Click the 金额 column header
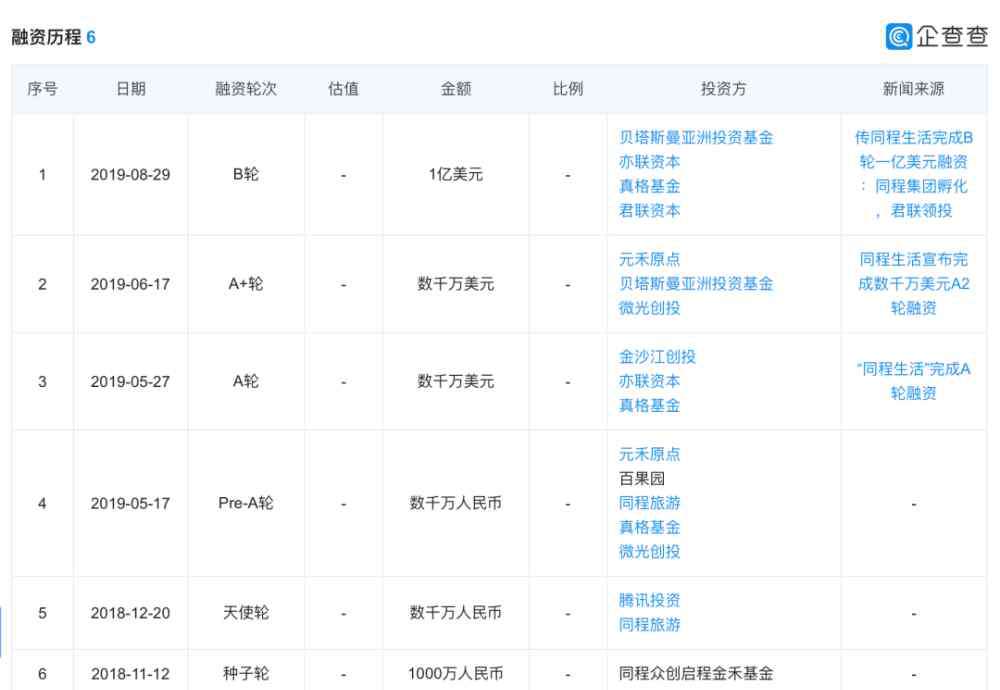This screenshot has width=1000, height=690. pos(456,89)
